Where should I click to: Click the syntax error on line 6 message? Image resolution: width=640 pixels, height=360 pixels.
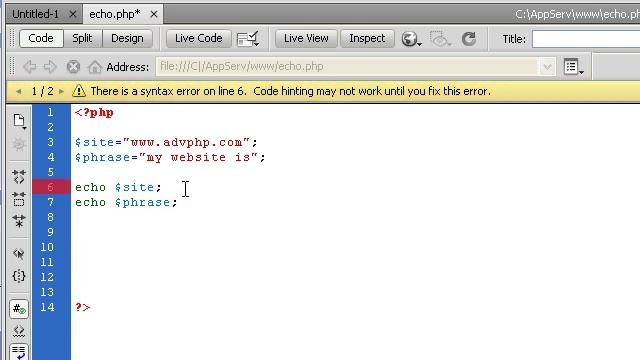point(291,91)
